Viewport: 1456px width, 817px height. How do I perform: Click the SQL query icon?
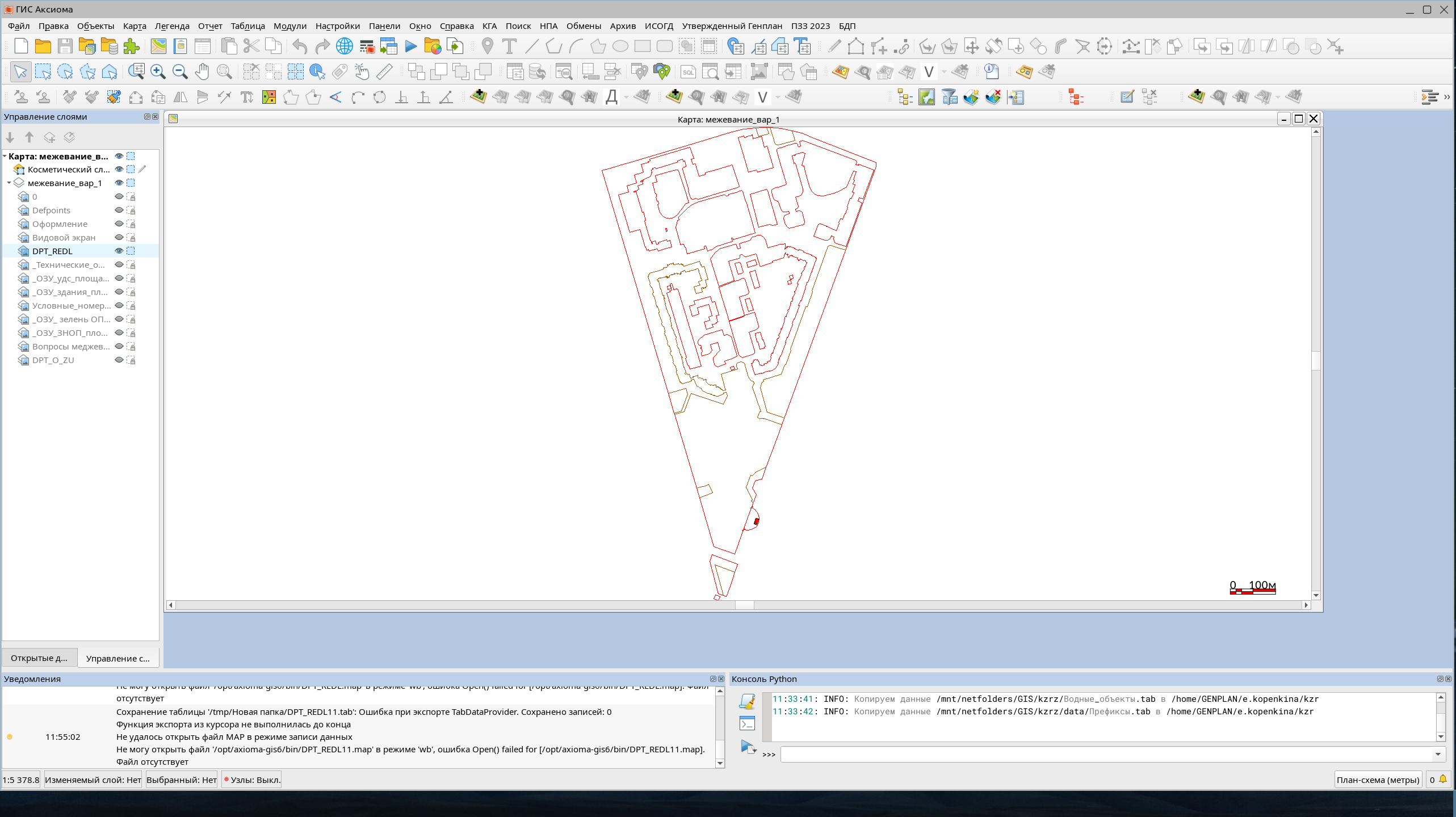[x=688, y=71]
